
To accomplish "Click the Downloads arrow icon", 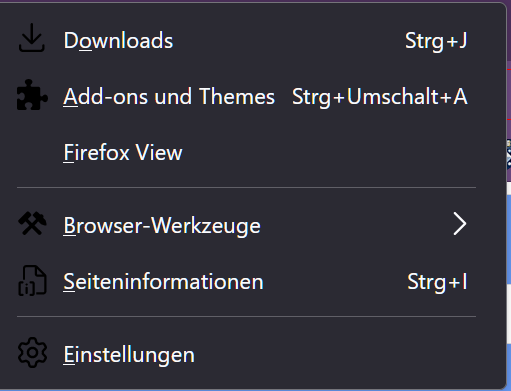I will tap(32, 38).
